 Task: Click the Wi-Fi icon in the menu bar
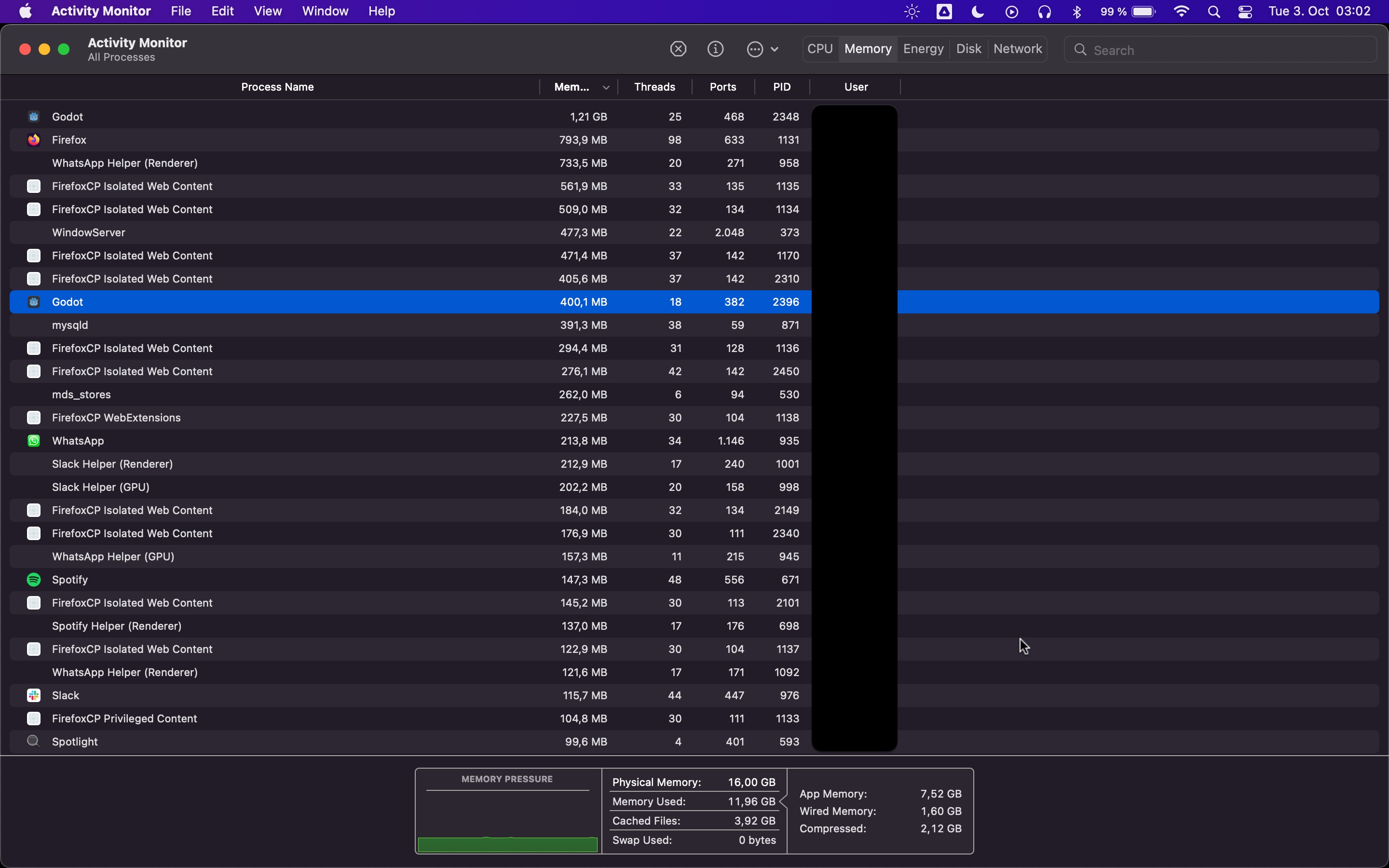[1181, 11]
